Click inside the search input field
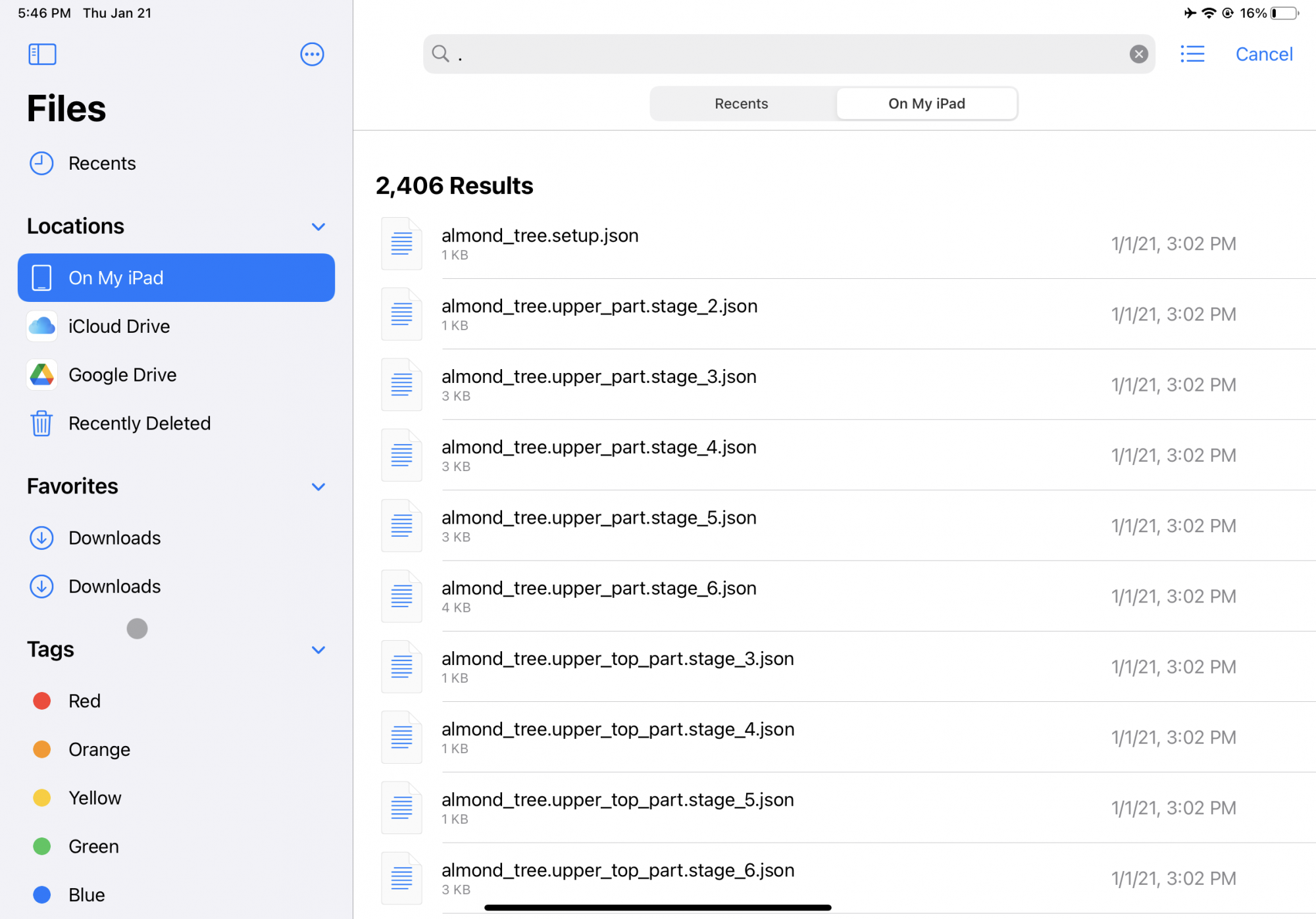Screen dimensions: 1316x919 pos(790,54)
